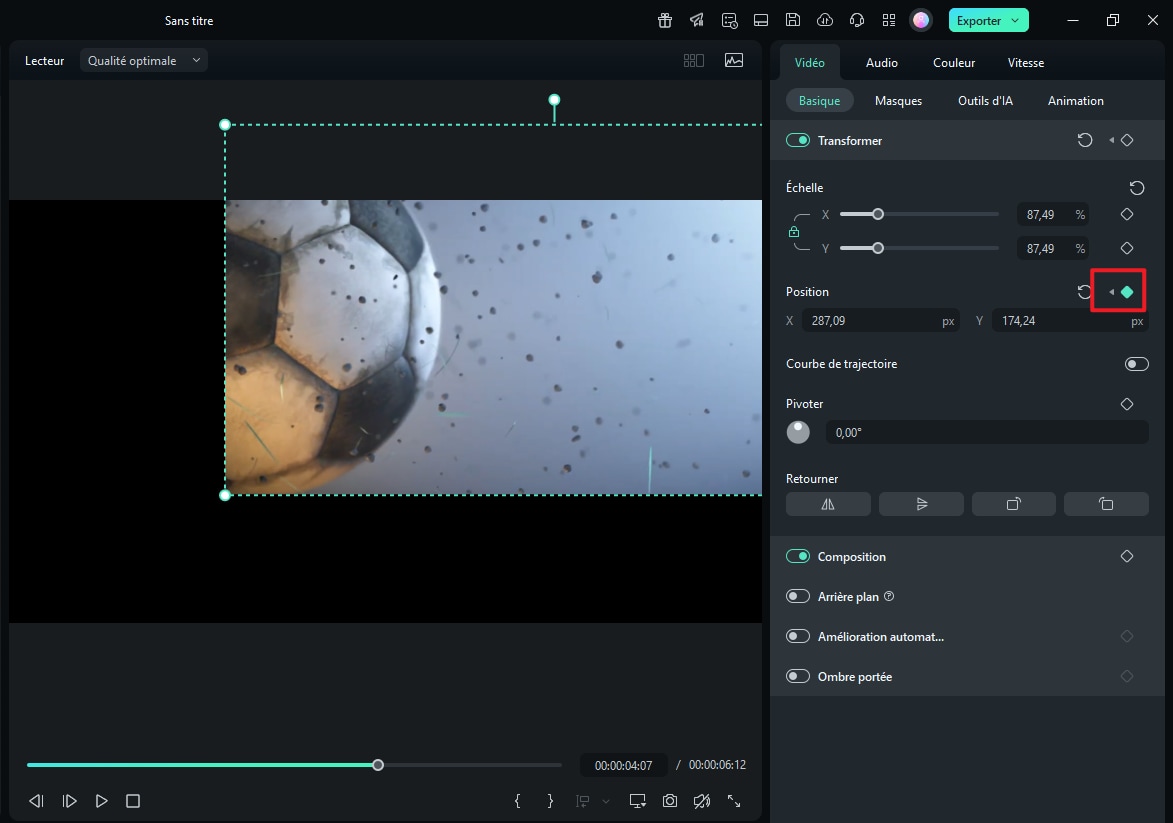Toggle the layout panel icon in title bar
1173x823 pixels.
click(x=761, y=20)
